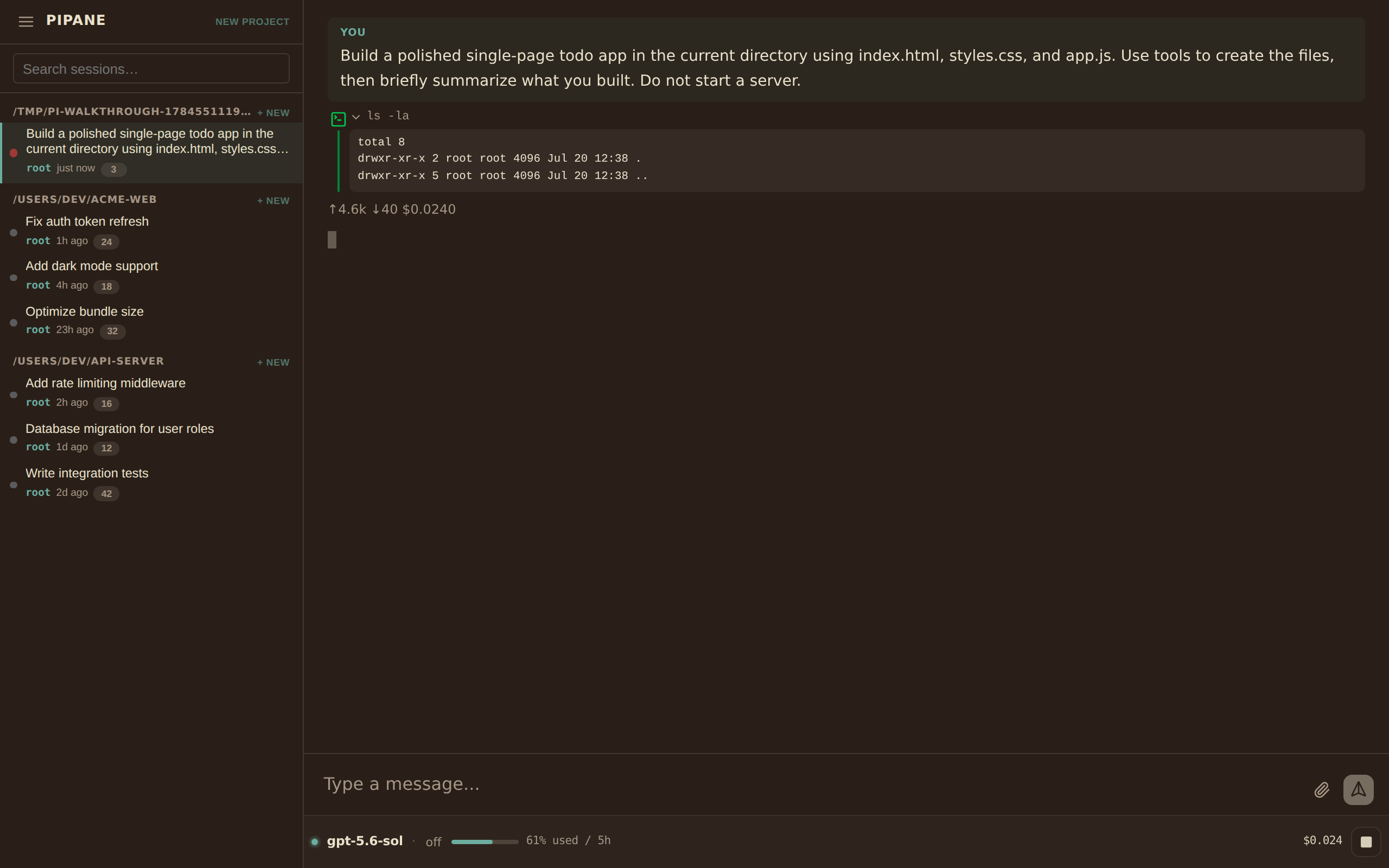Click the red status dot on the todo app session
1389x868 pixels.
click(x=14, y=152)
